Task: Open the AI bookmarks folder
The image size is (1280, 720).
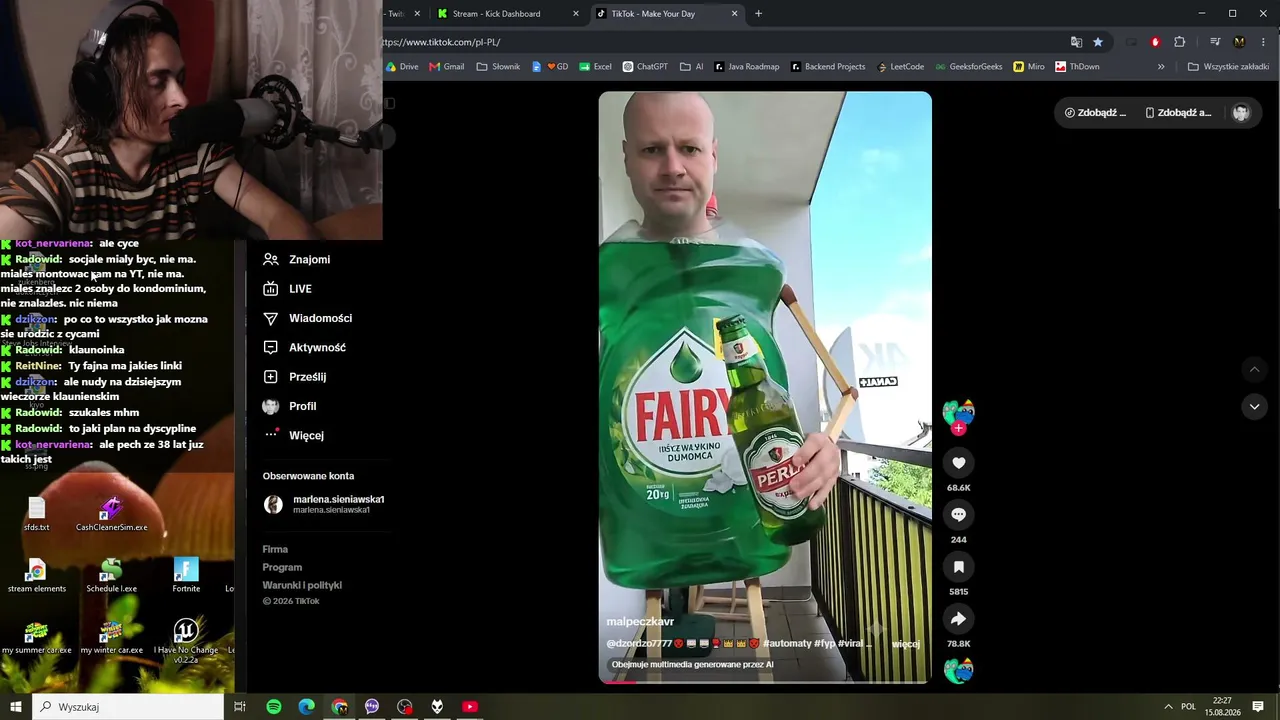Action: click(x=691, y=67)
